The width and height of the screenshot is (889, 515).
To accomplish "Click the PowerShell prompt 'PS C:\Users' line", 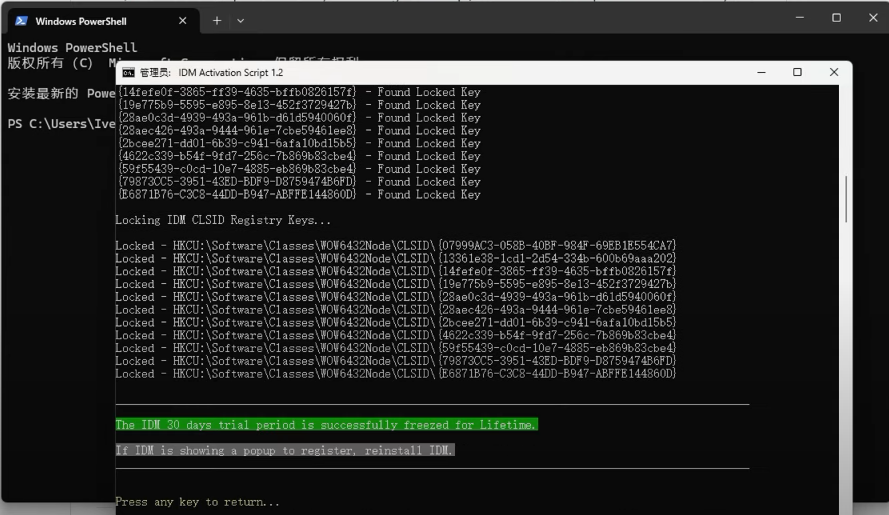I will point(60,124).
